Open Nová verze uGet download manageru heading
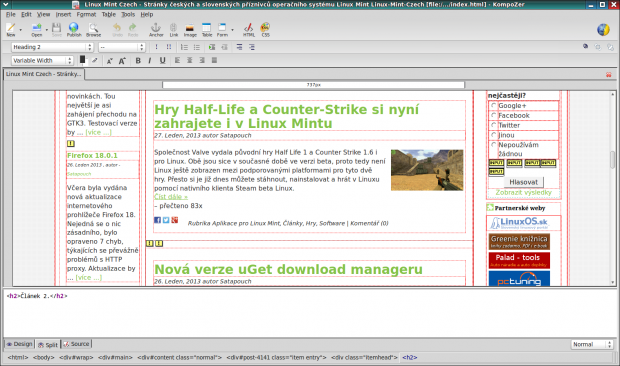The height and width of the screenshot is (366, 620). [288, 269]
